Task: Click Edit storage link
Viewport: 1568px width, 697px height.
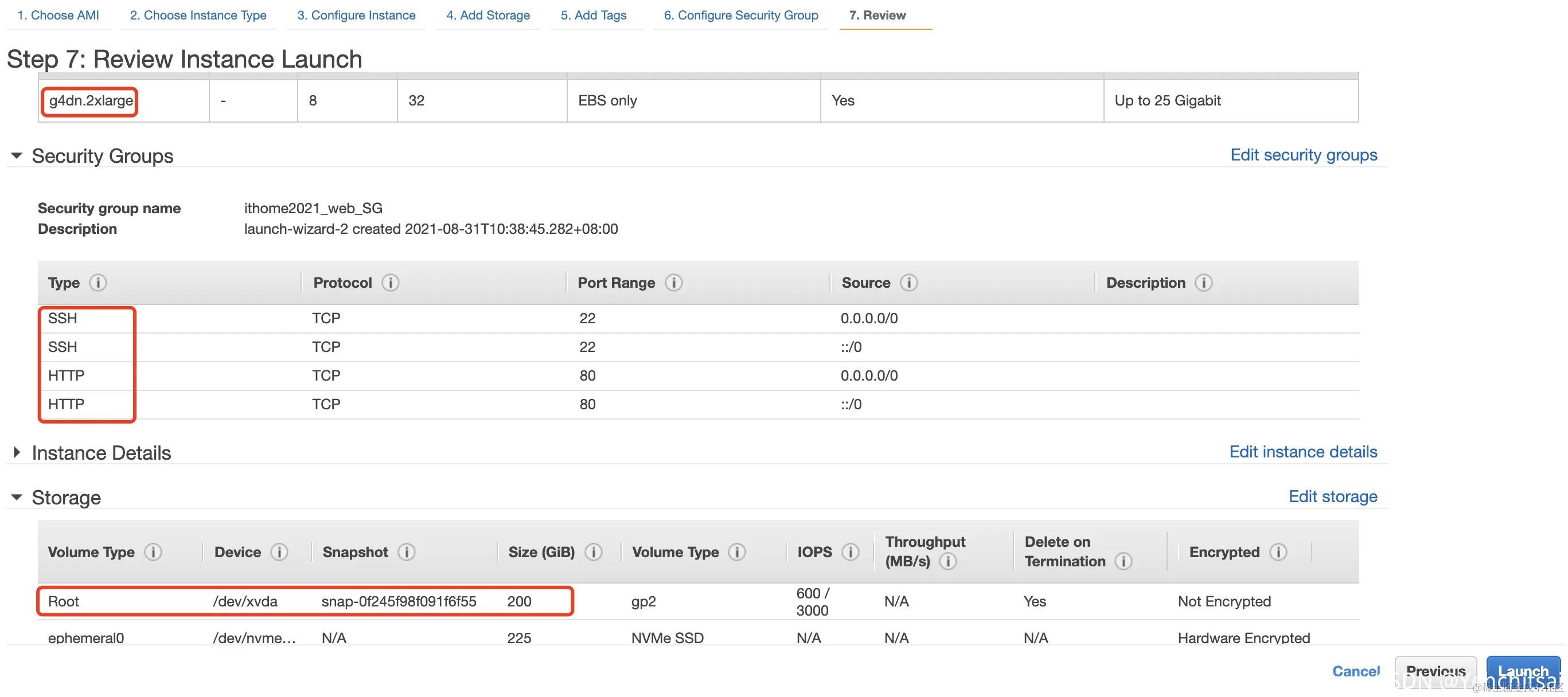Action: pyautogui.click(x=1332, y=497)
